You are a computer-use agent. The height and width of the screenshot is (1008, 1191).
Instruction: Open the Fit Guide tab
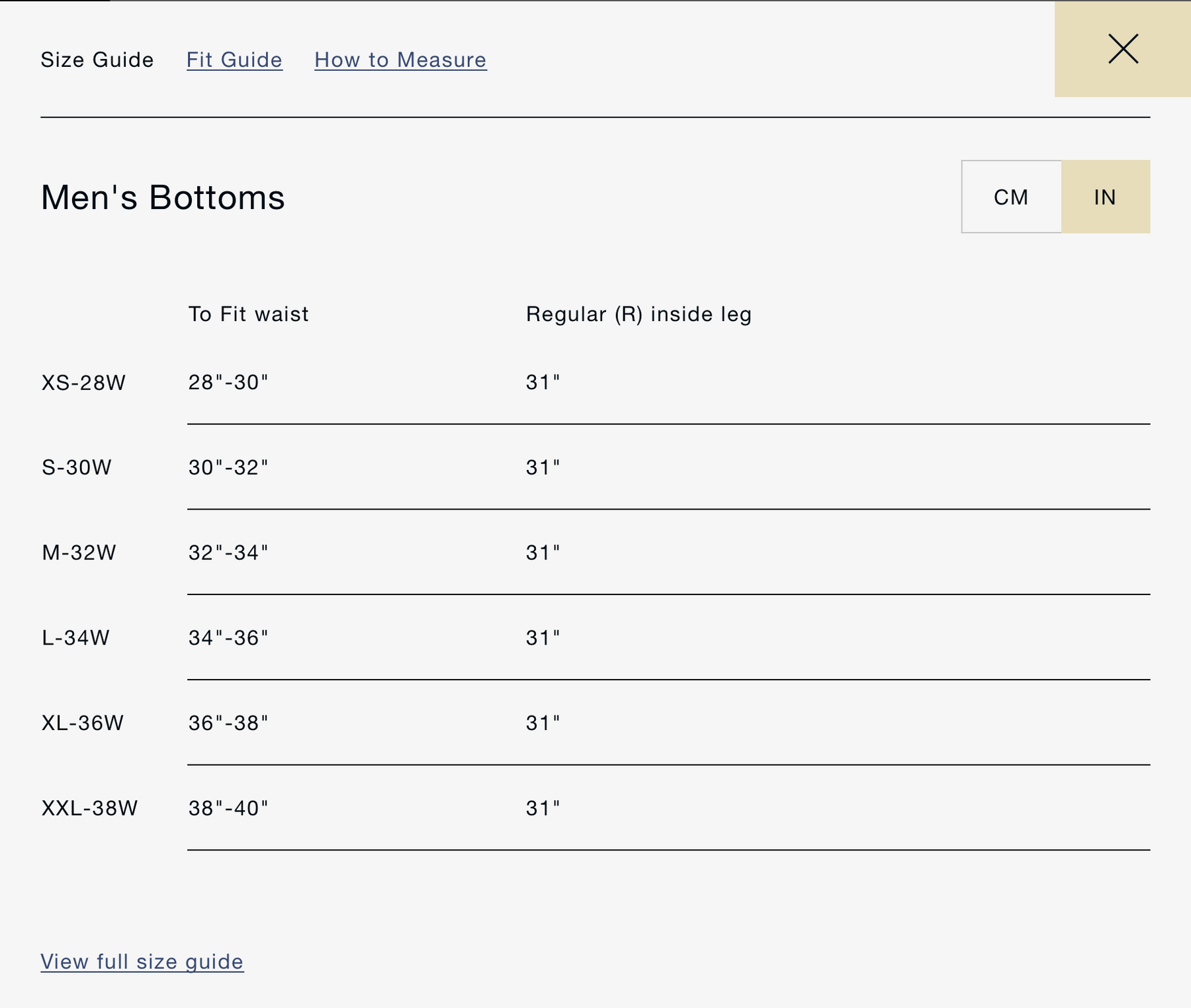234,60
